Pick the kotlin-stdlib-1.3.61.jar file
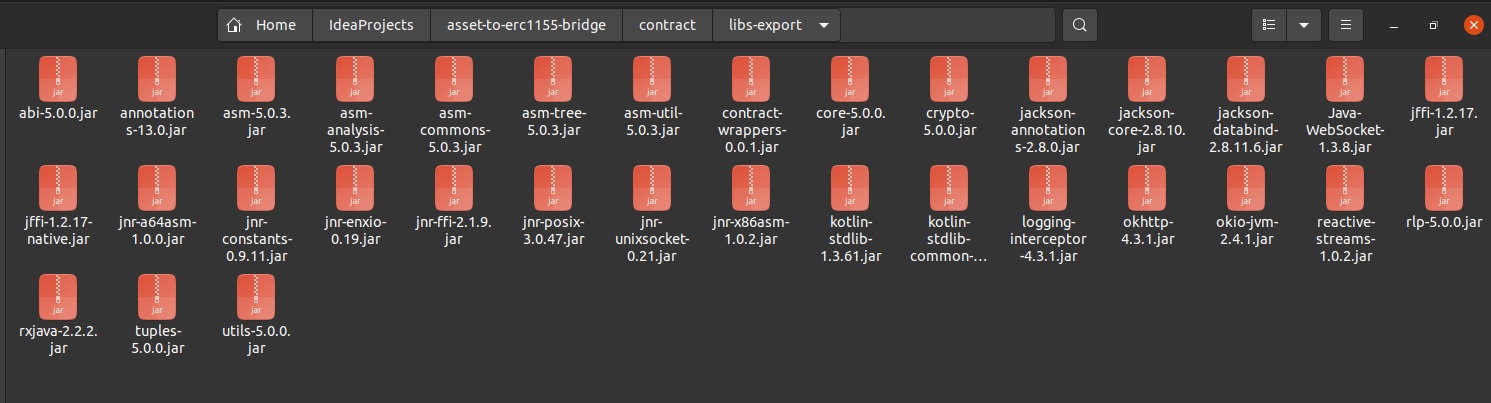 [850, 187]
